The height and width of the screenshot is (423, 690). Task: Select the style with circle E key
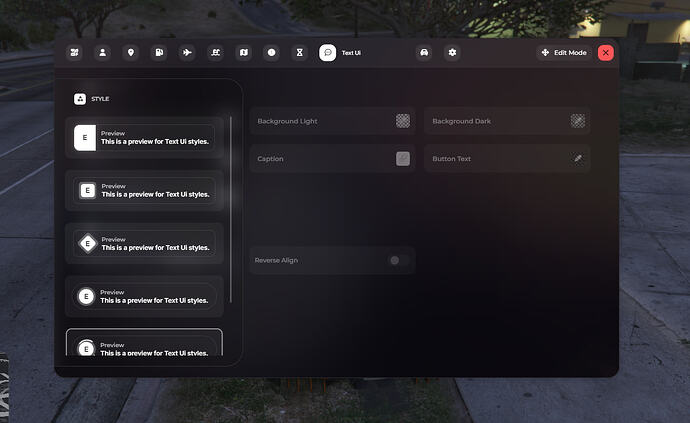point(144,296)
